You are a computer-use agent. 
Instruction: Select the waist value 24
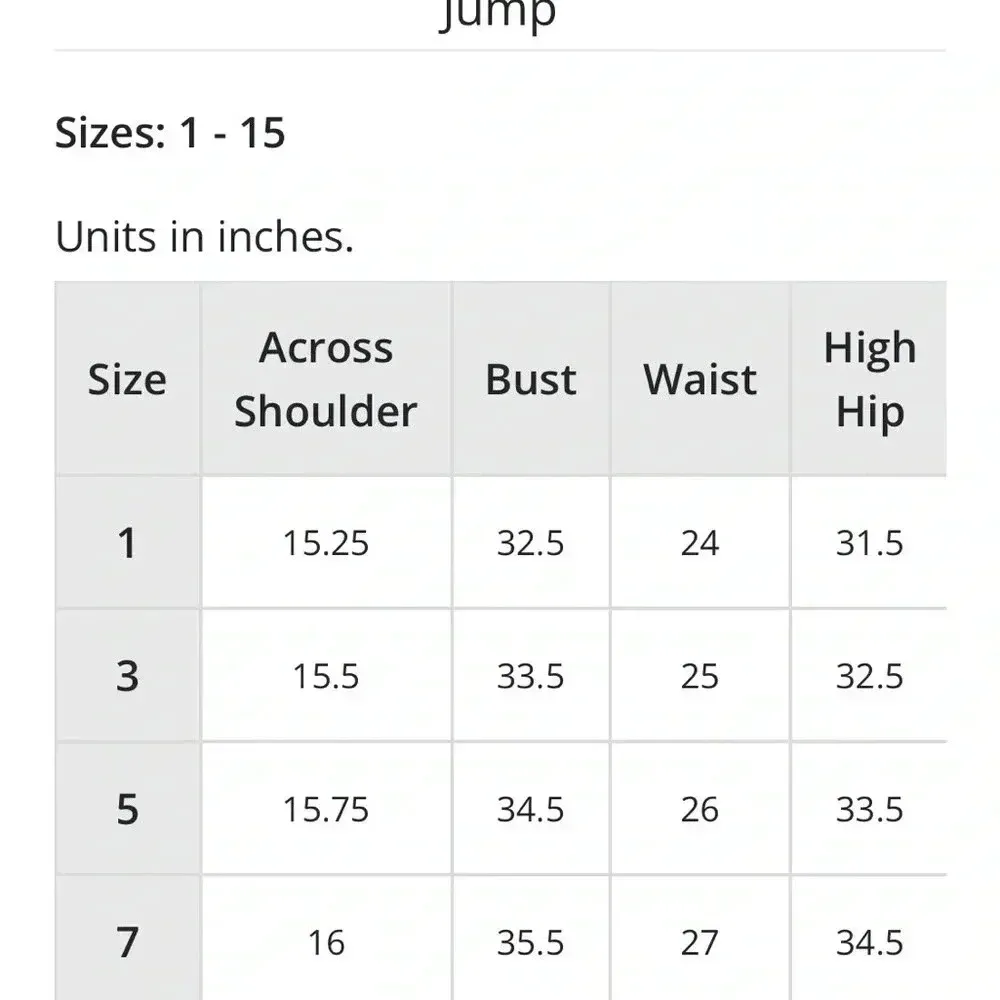[x=700, y=543]
